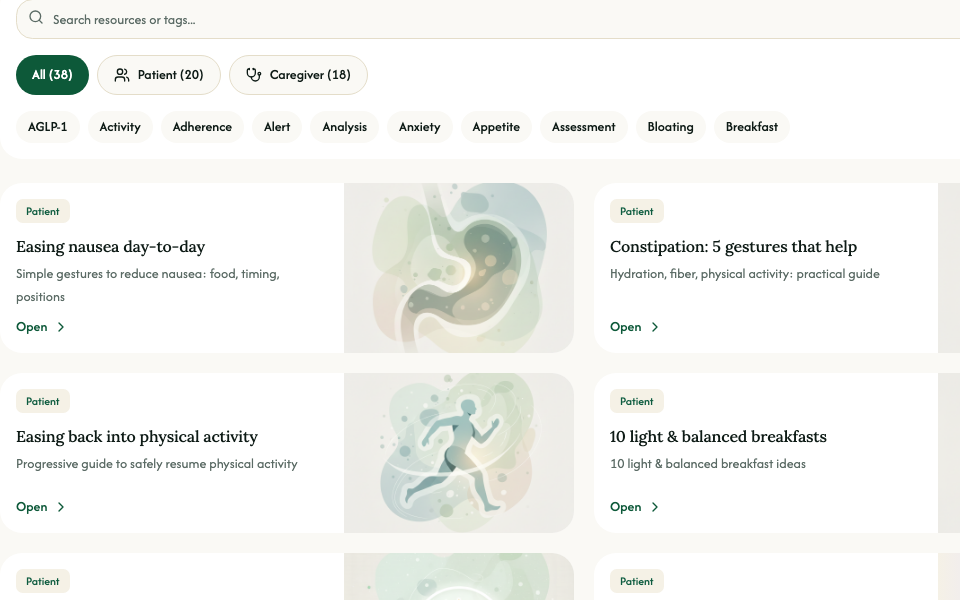The image size is (960, 600).
Task: Open the Easing nausea day-to-day resource
Action: pyautogui.click(x=110, y=247)
